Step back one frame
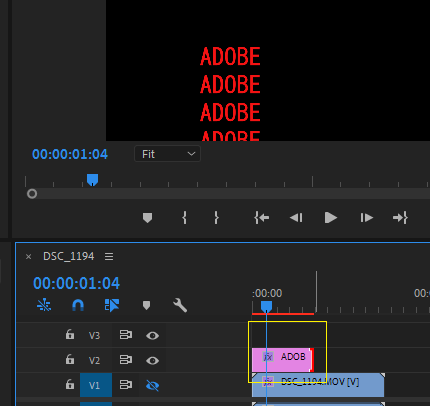Viewport: 430px width, 406px height. click(x=296, y=218)
